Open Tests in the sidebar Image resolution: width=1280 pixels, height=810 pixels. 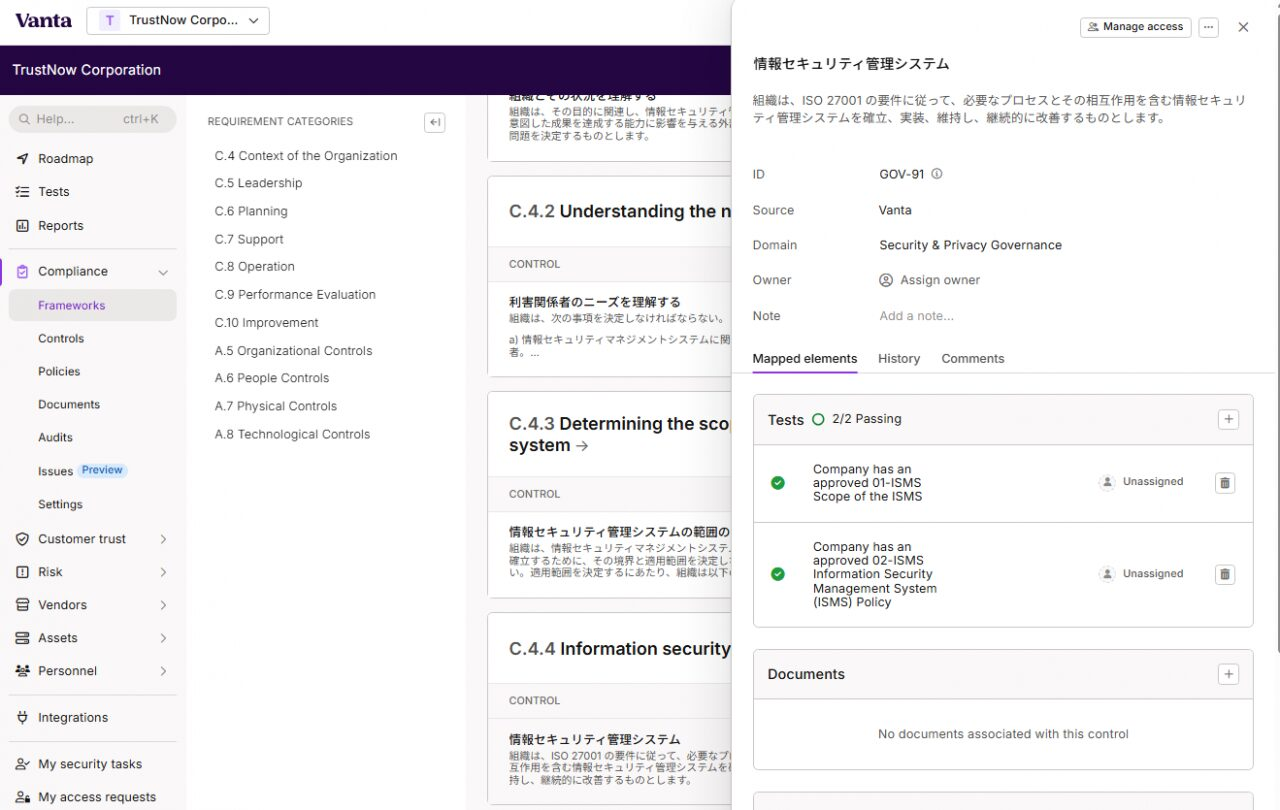[54, 192]
